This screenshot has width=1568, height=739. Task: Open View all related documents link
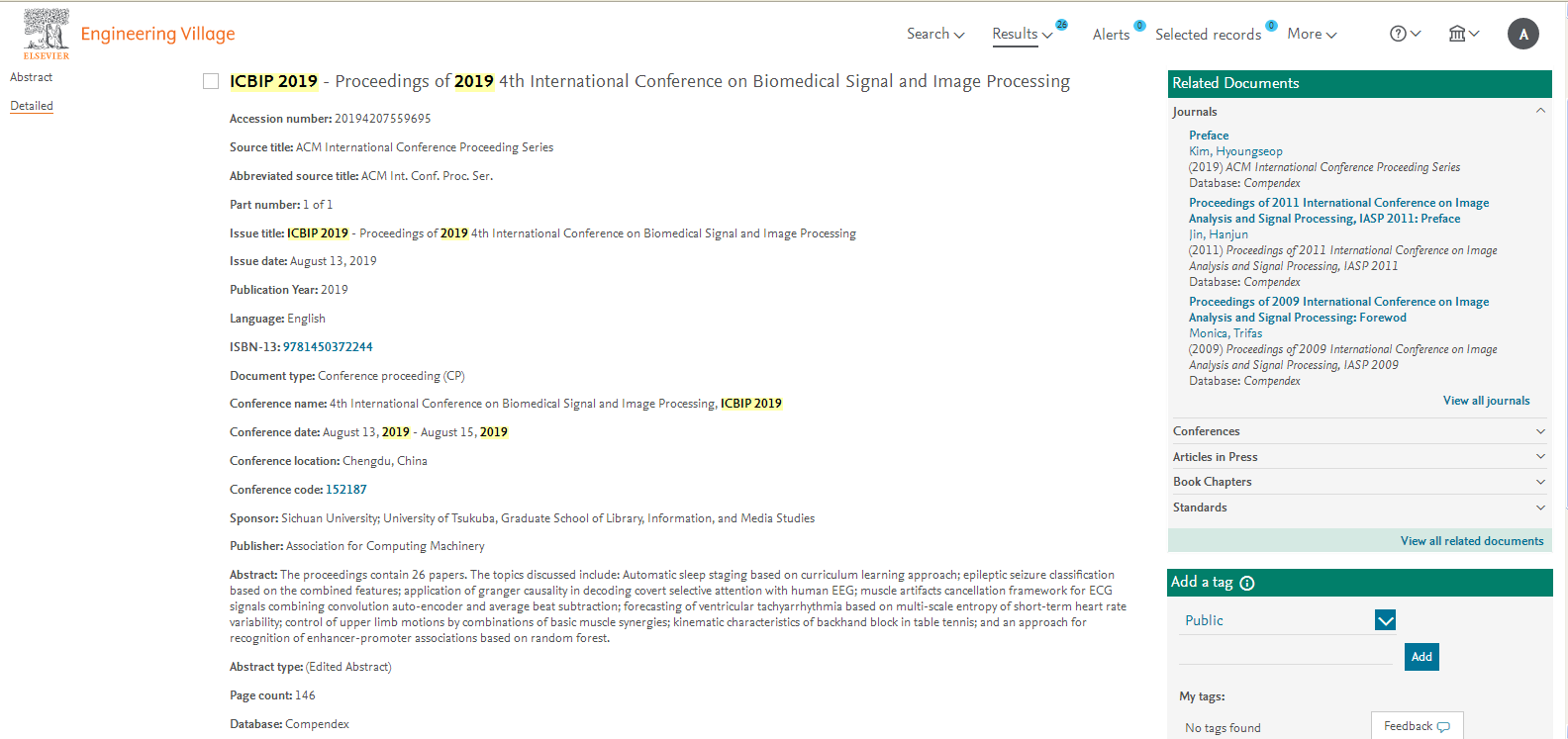[x=1471, y=541]
